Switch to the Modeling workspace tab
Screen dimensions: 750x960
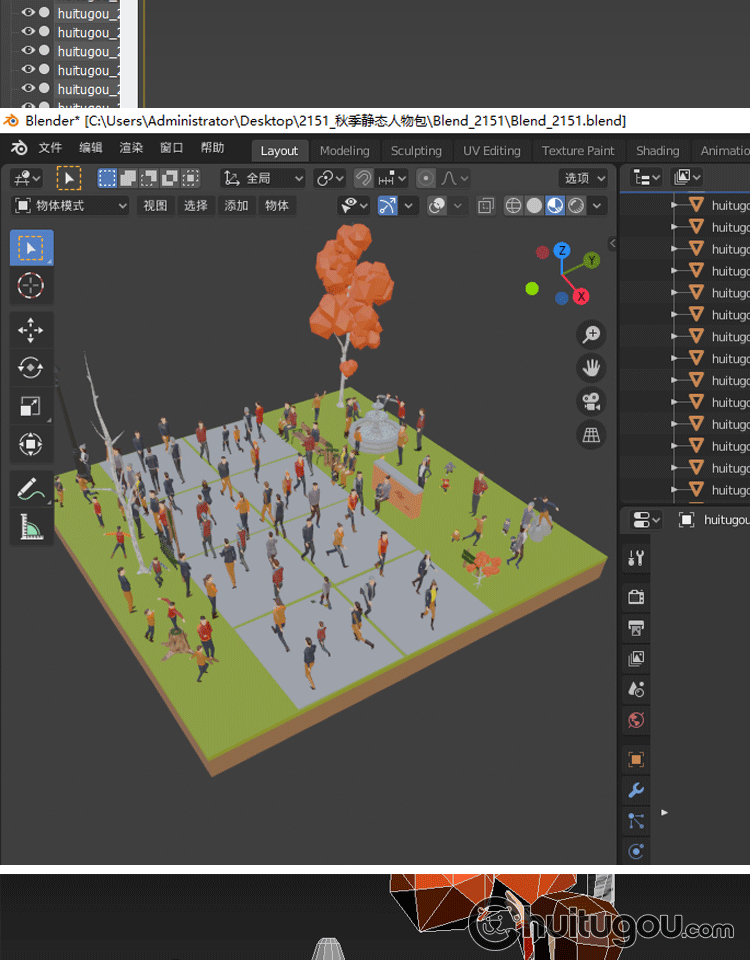[x=344, y=151]
